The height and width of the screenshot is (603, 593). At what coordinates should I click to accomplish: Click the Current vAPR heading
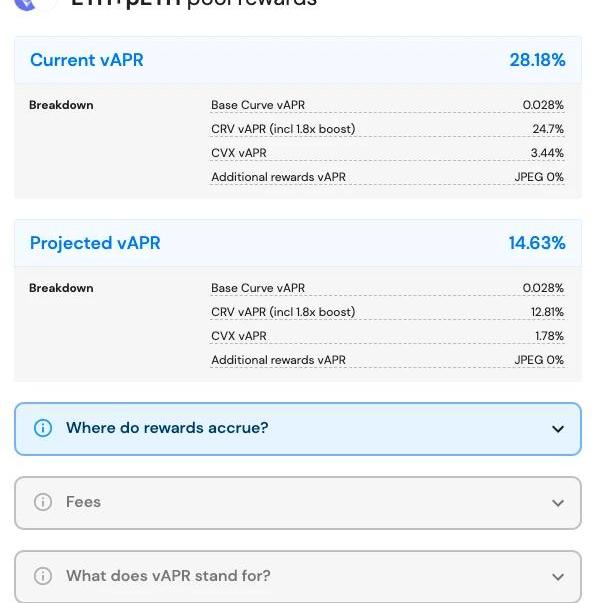pos(87,60)
